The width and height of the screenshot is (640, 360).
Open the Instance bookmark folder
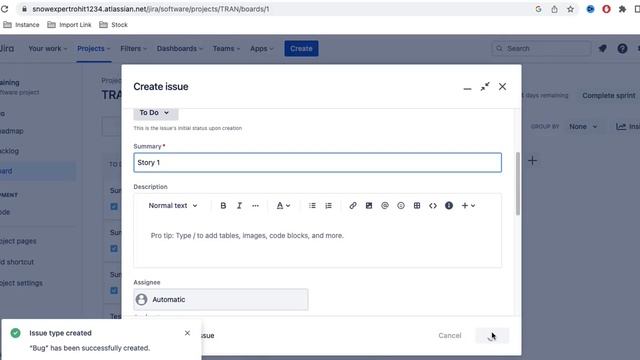[x=21, y=25]
